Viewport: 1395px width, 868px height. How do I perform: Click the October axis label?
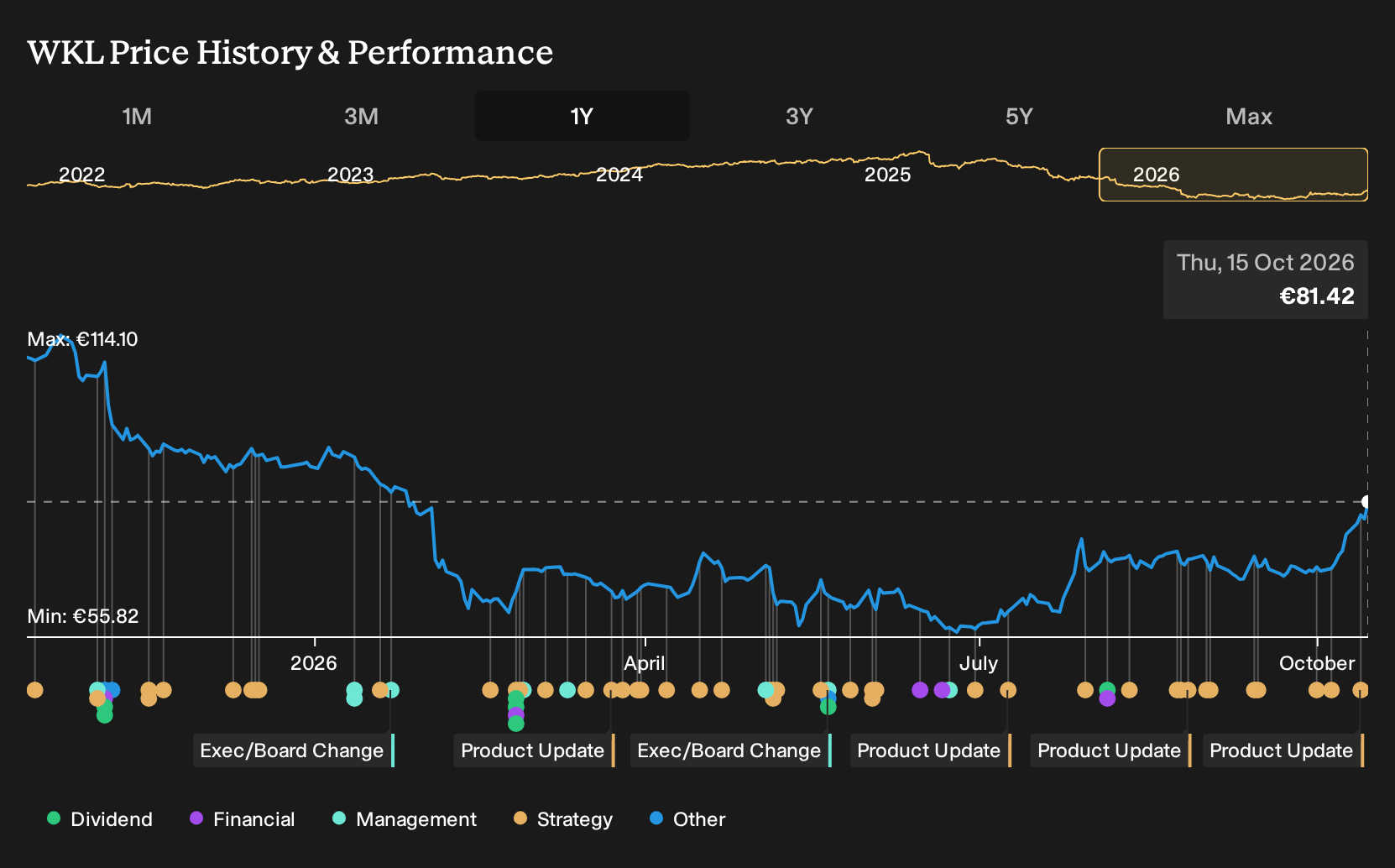[1316, 663]
